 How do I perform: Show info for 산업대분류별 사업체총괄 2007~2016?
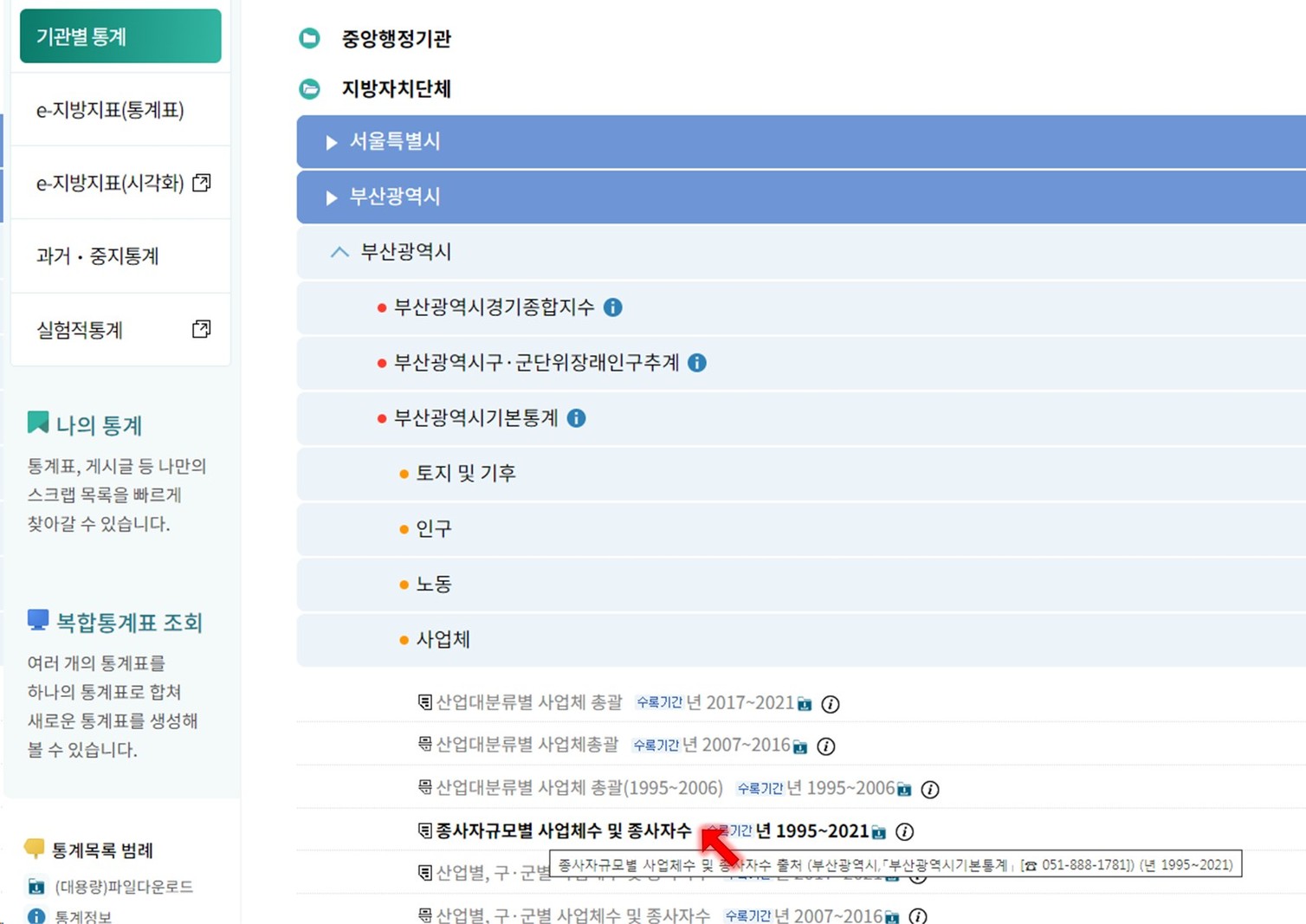click(826, 746)
